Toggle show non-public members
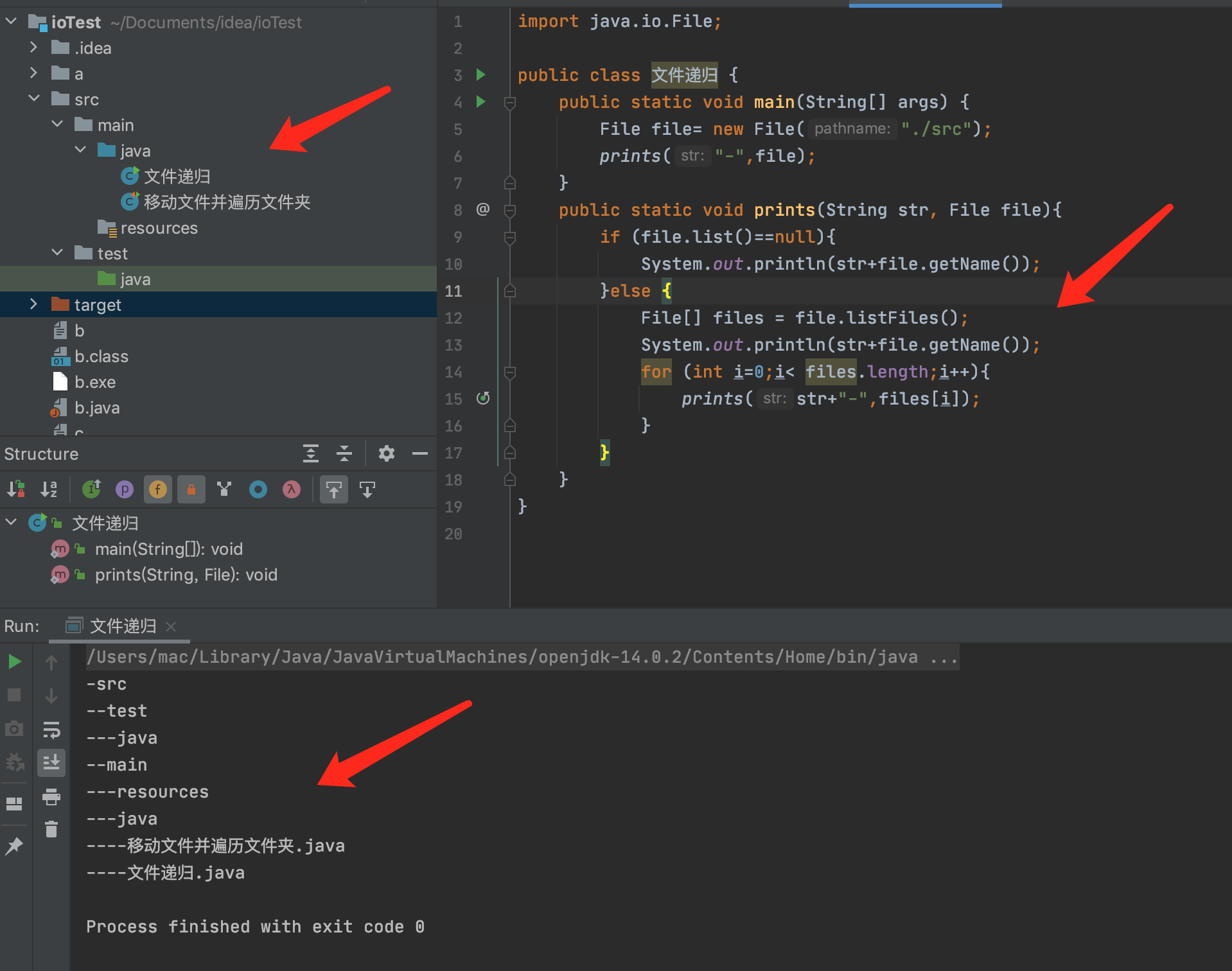This screenshot has height=971, width=1232. [191, 489]
